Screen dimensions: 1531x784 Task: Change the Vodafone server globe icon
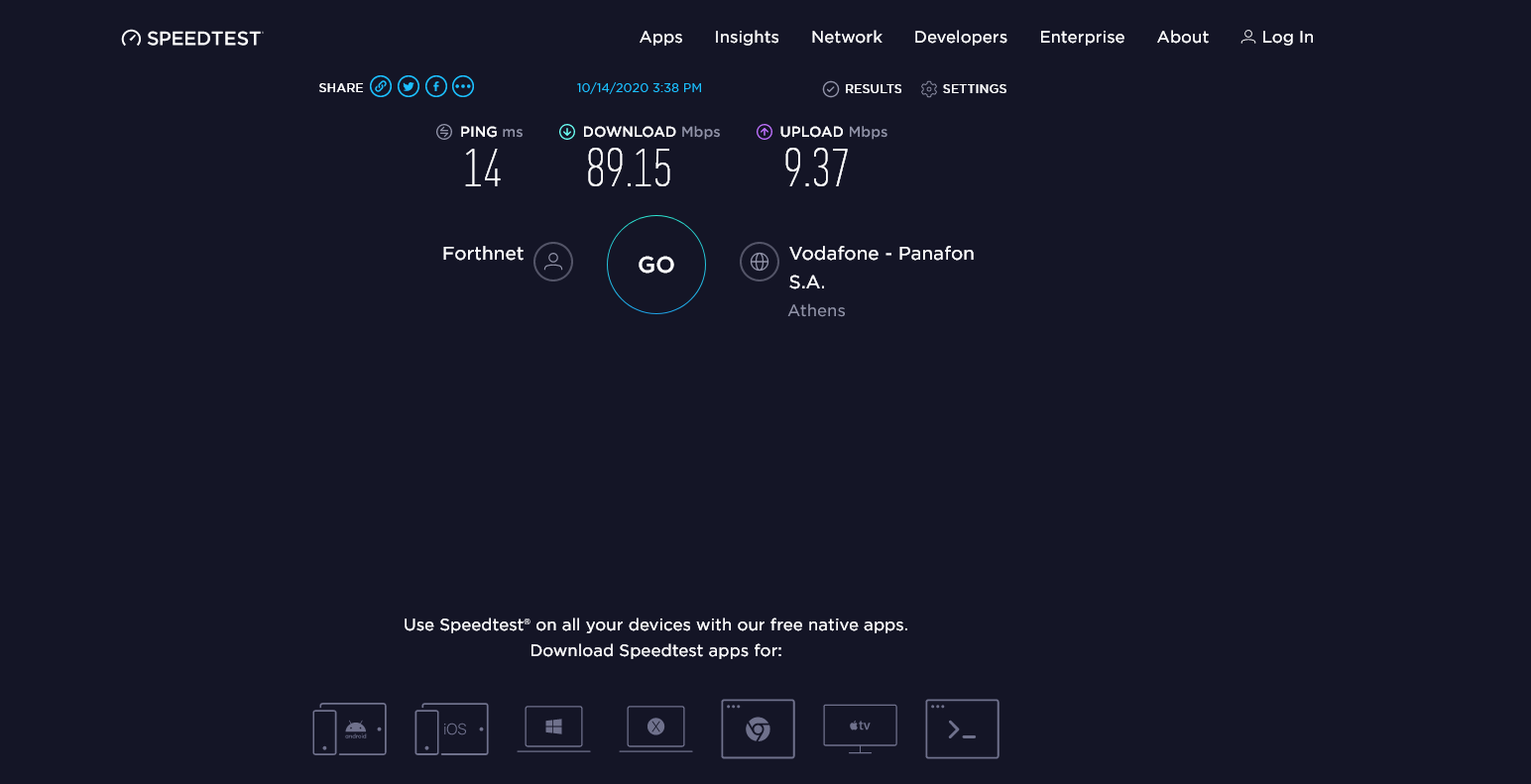click(x=760, y=262)
